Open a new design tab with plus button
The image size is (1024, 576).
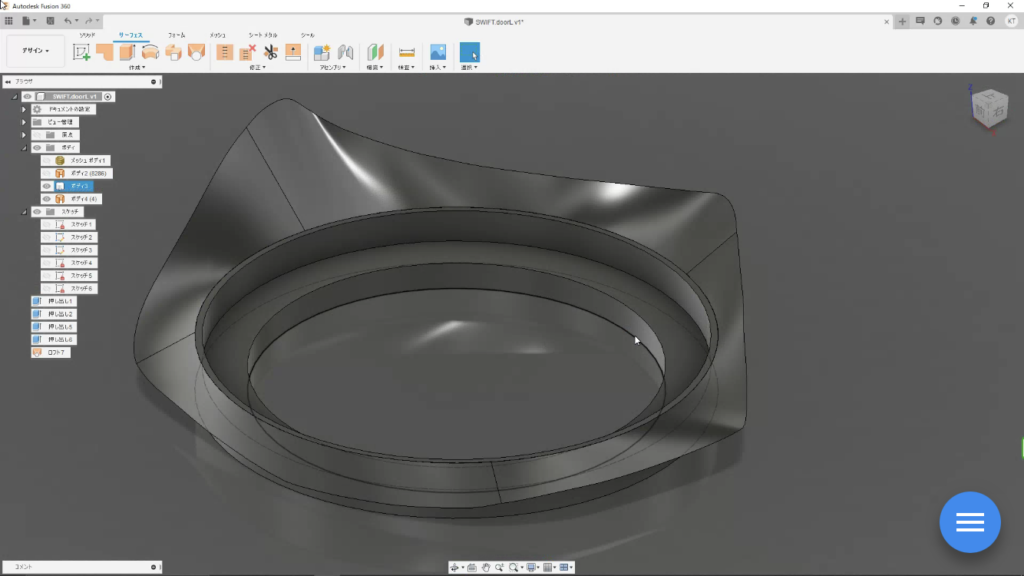[903, 22]
